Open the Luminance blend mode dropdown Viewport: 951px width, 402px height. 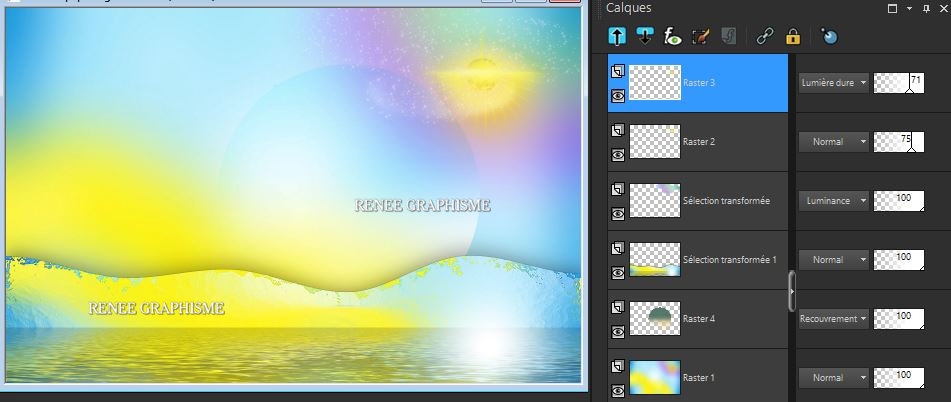click(833, 201)
